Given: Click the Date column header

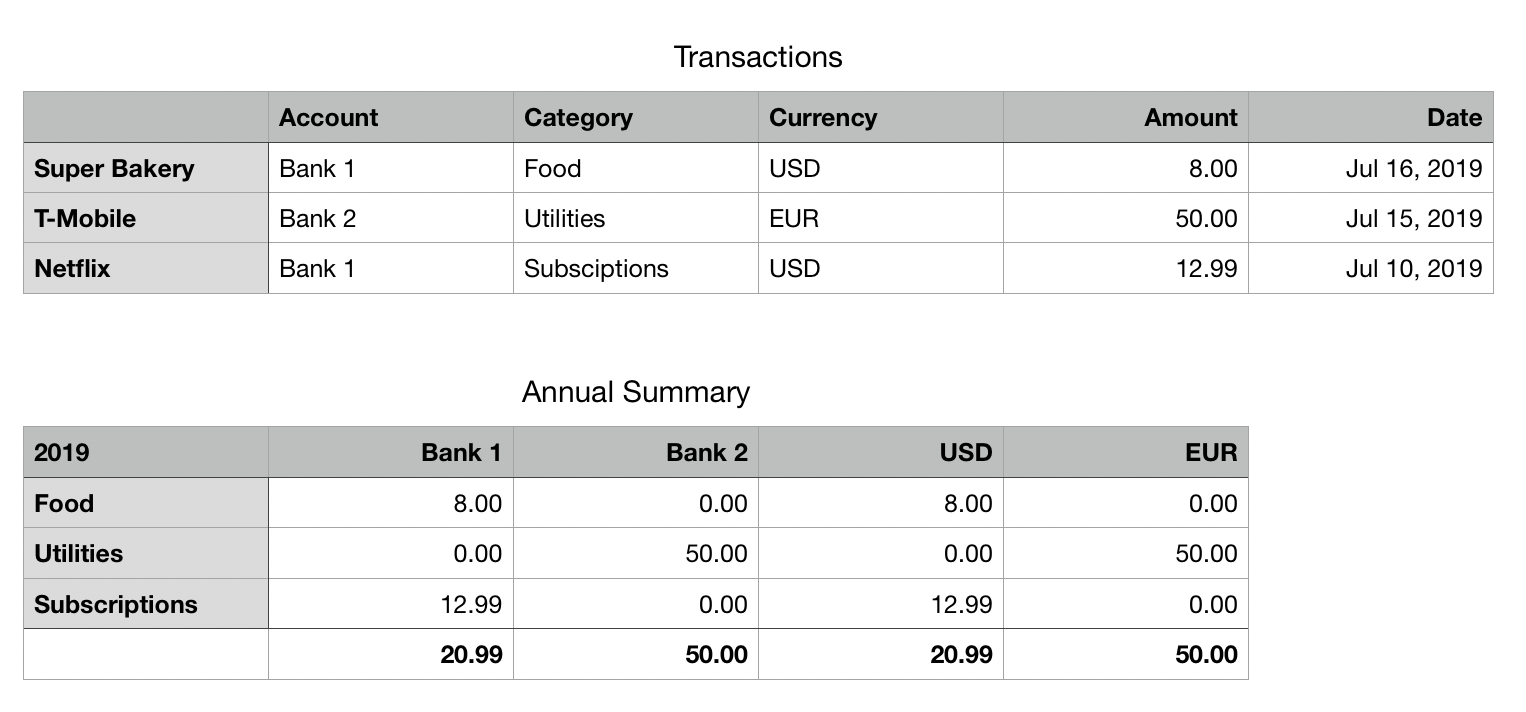Looking at the screenshot, I should point(1371,117).
